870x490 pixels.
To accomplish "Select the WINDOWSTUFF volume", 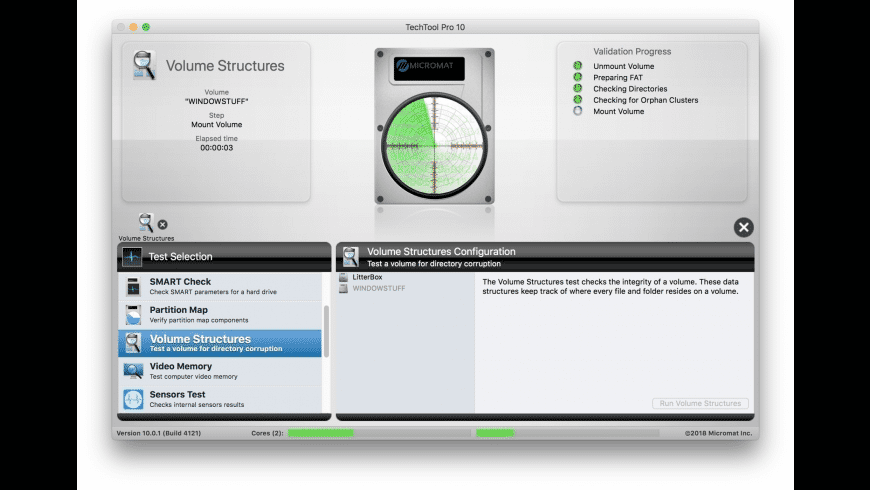I will (406, 289).
